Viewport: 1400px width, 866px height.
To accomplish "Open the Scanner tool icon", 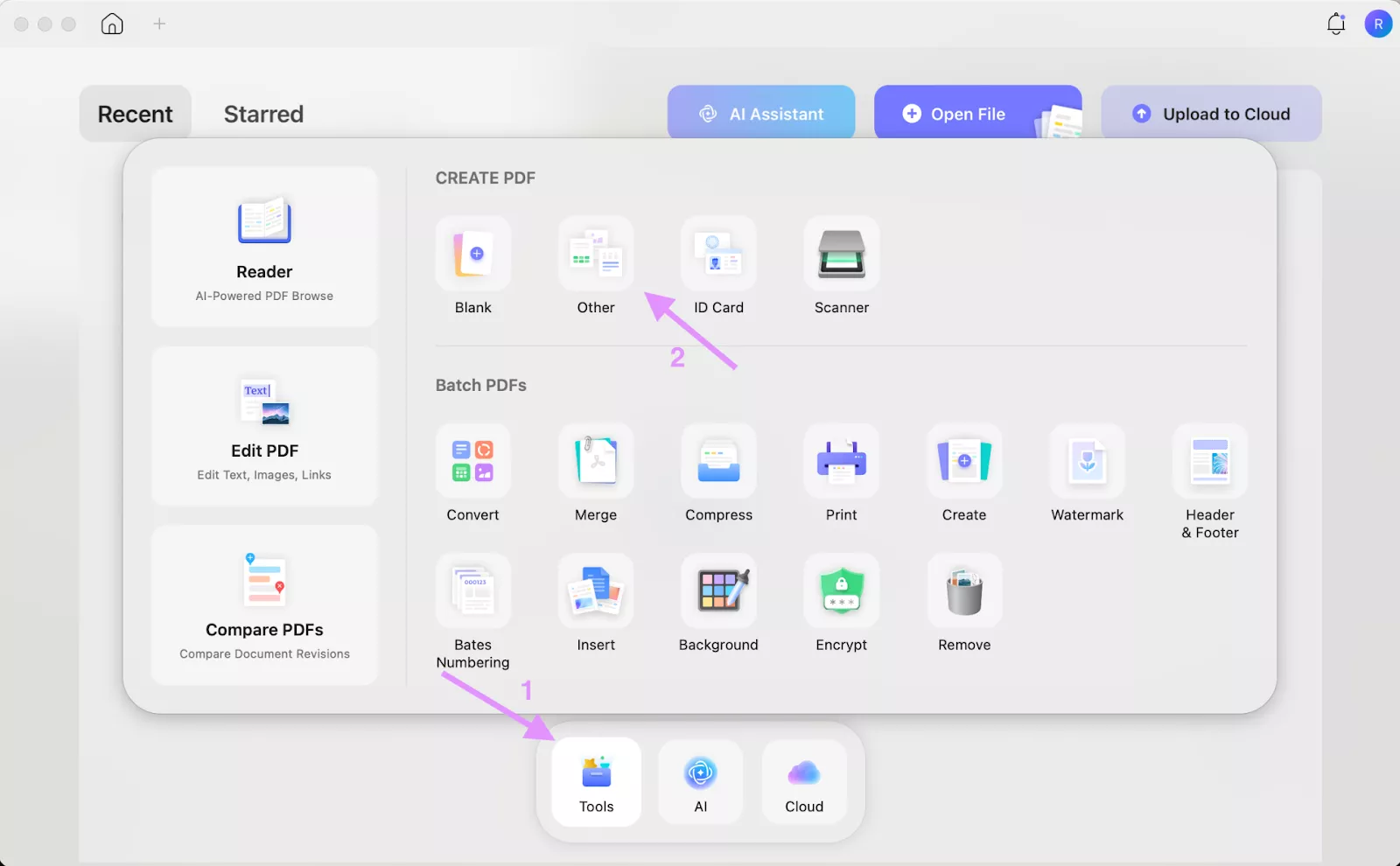I will coord(841,254).
